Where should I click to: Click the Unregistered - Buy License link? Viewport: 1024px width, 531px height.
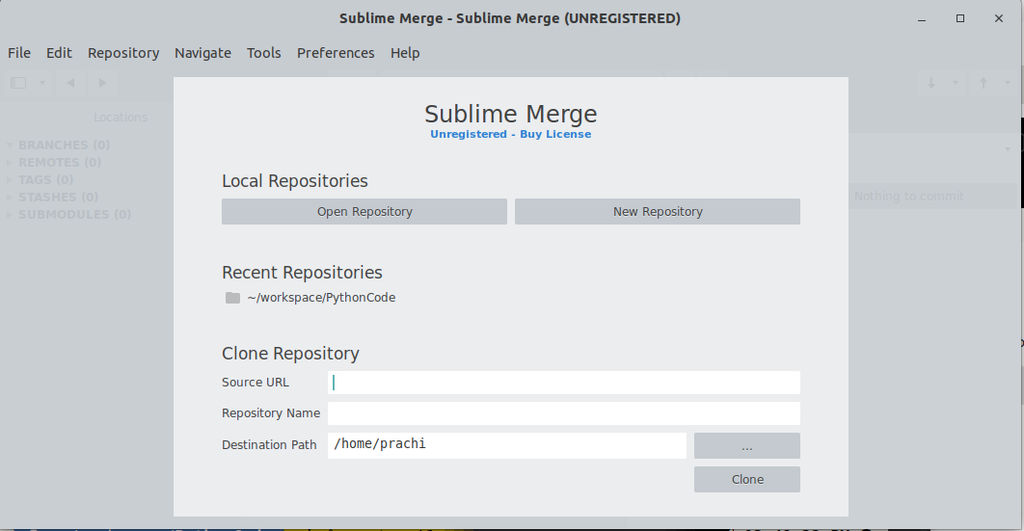(x=510, y=134)
